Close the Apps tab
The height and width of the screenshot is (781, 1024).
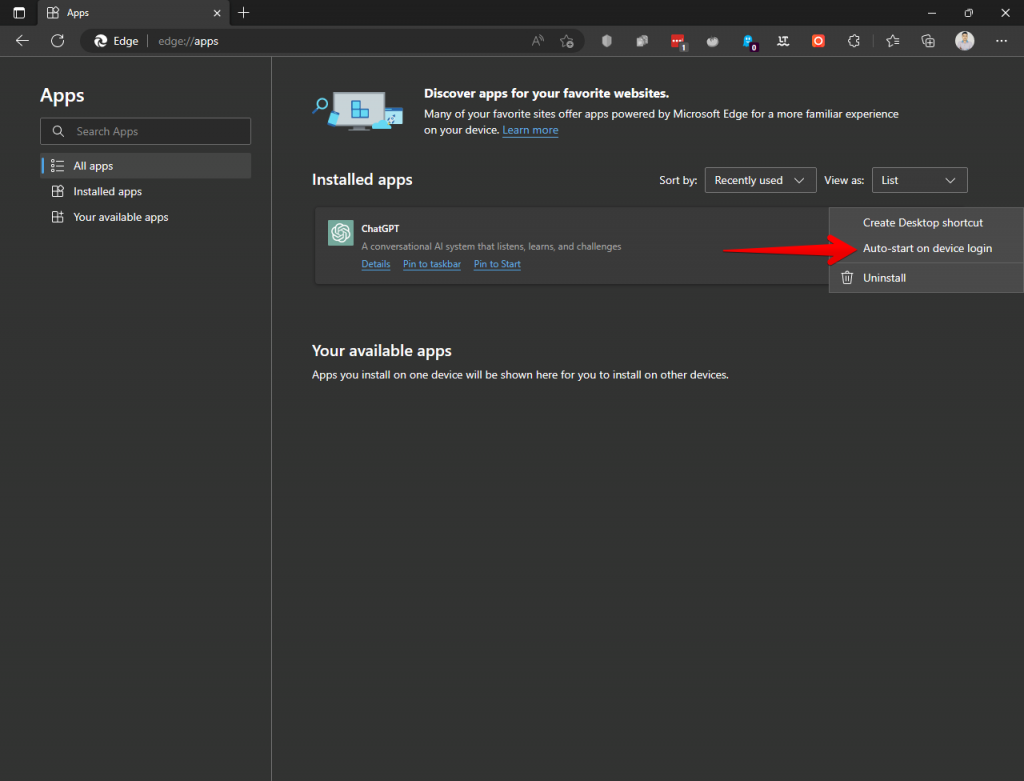click(217, 13)
